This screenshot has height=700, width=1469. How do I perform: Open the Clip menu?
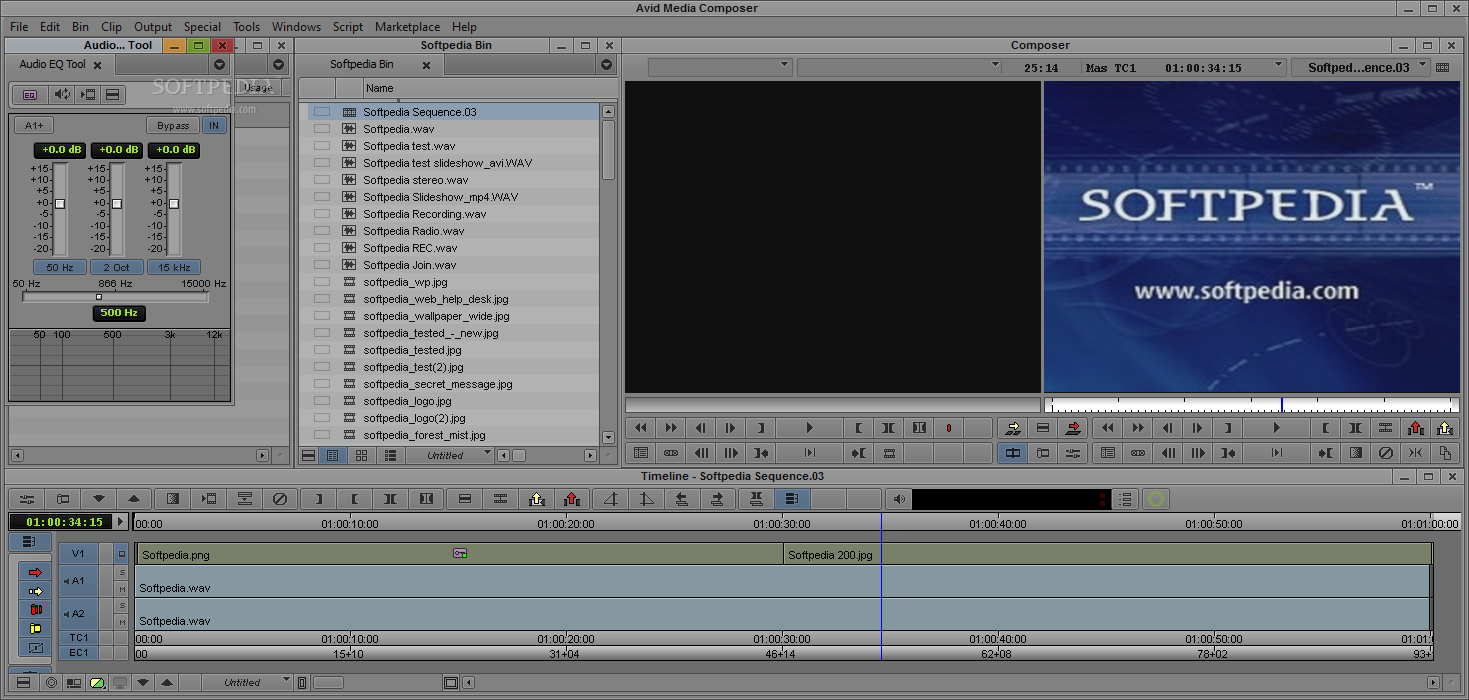(x=112, y=27)
